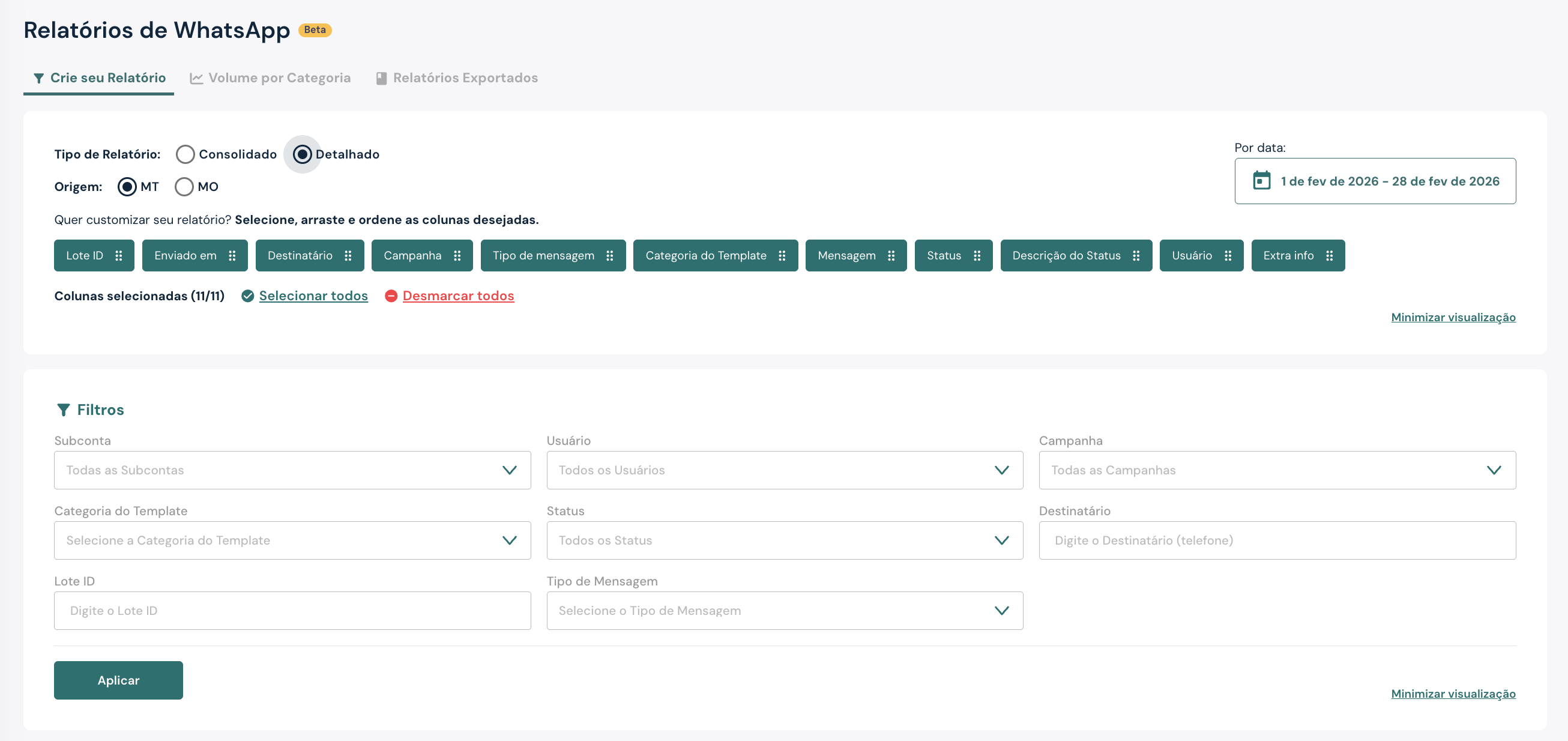Click drag handle on Extra info chip
Image resolution: width=1568 pixels, height=741 pixels.
(1330, 256)
